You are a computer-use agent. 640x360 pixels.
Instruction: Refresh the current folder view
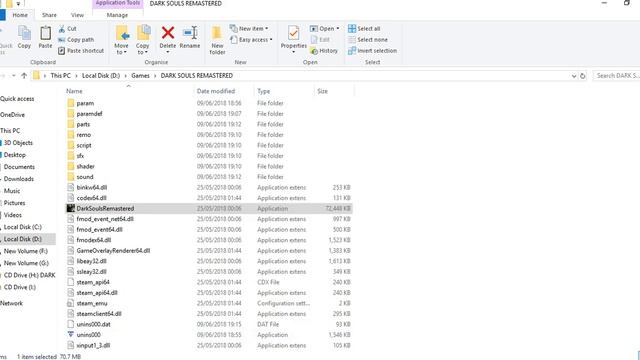coord(582,76)
